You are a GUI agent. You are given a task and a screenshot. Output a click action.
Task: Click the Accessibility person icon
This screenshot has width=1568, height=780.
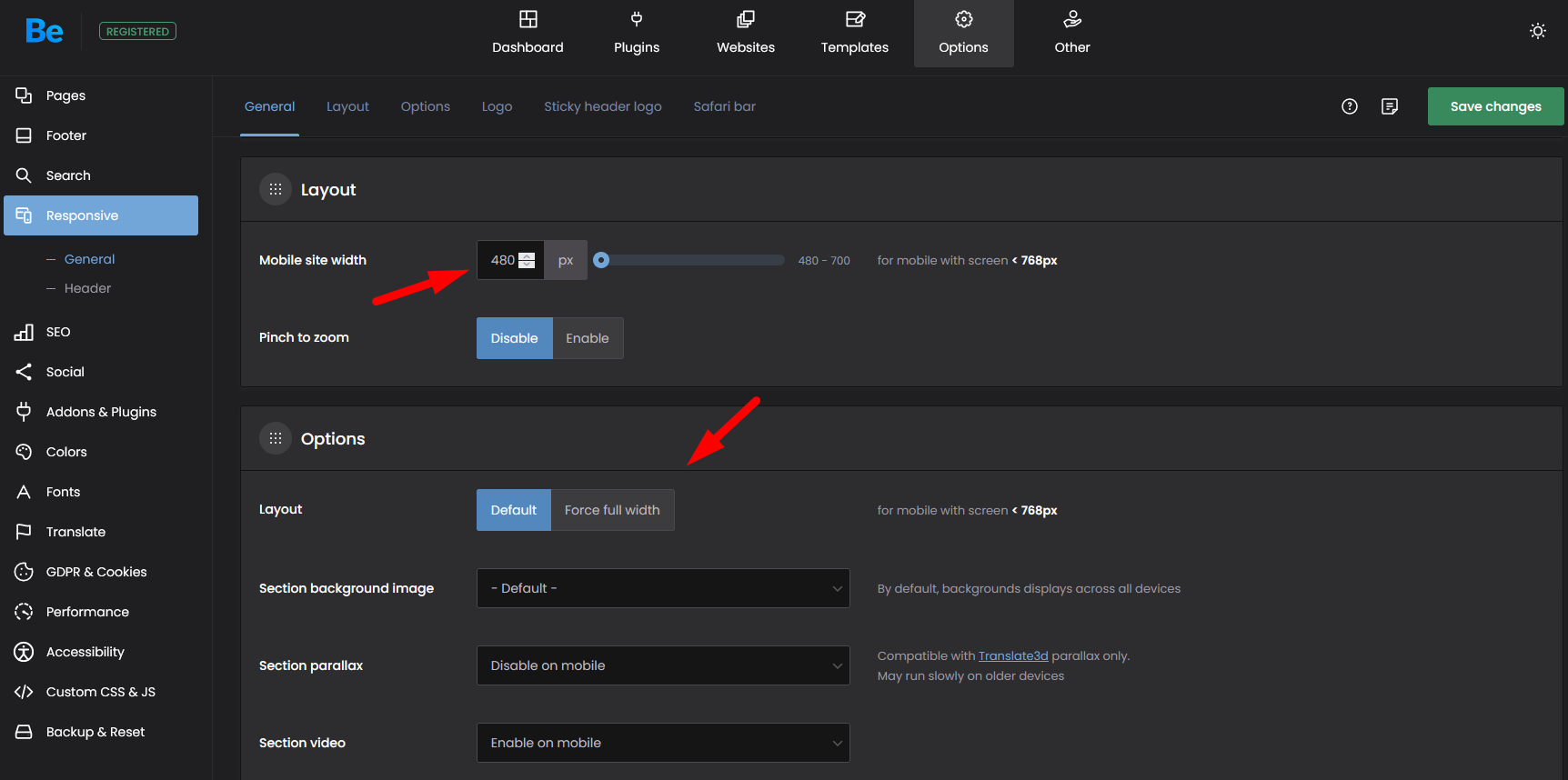(x=24, y=652)
